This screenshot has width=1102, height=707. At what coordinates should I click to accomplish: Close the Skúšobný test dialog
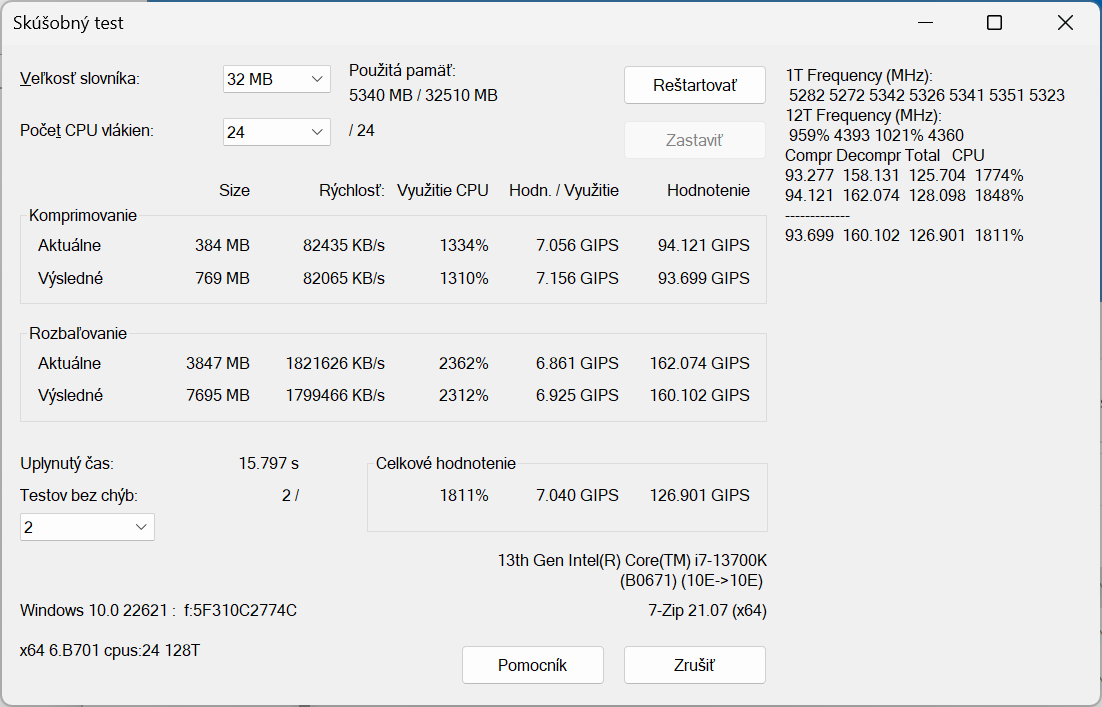tap(1065, 23)
